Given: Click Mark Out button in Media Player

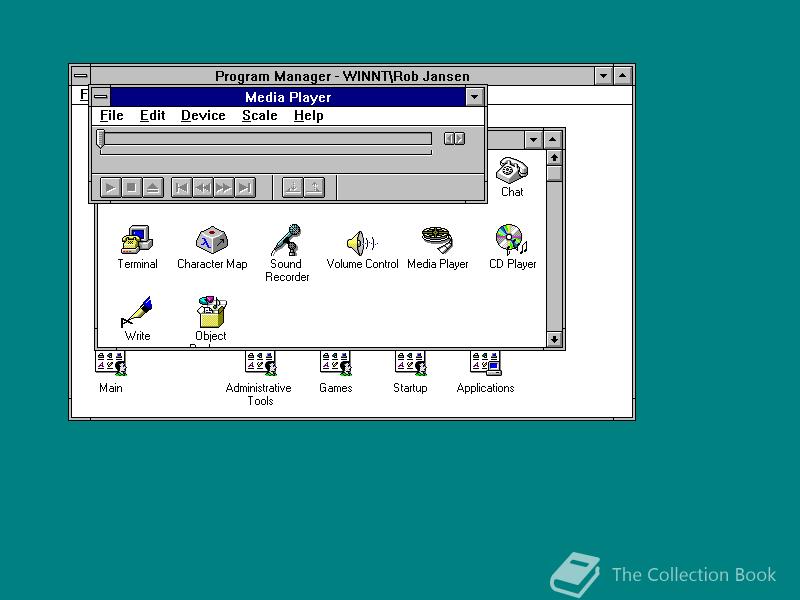Looking at the screenshot, I should pos(314,188).
